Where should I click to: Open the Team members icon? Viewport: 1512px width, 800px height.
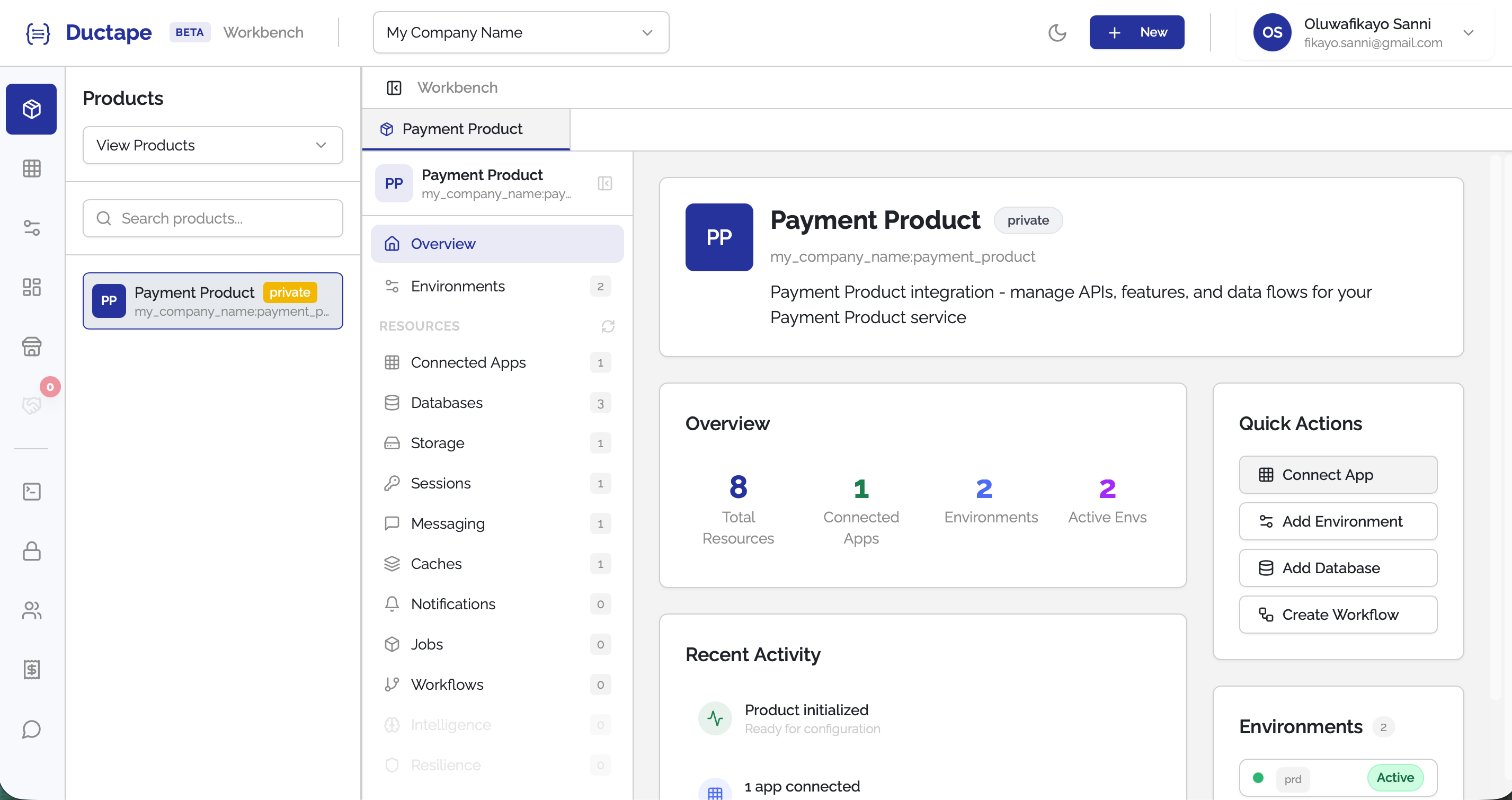[31, 611]
